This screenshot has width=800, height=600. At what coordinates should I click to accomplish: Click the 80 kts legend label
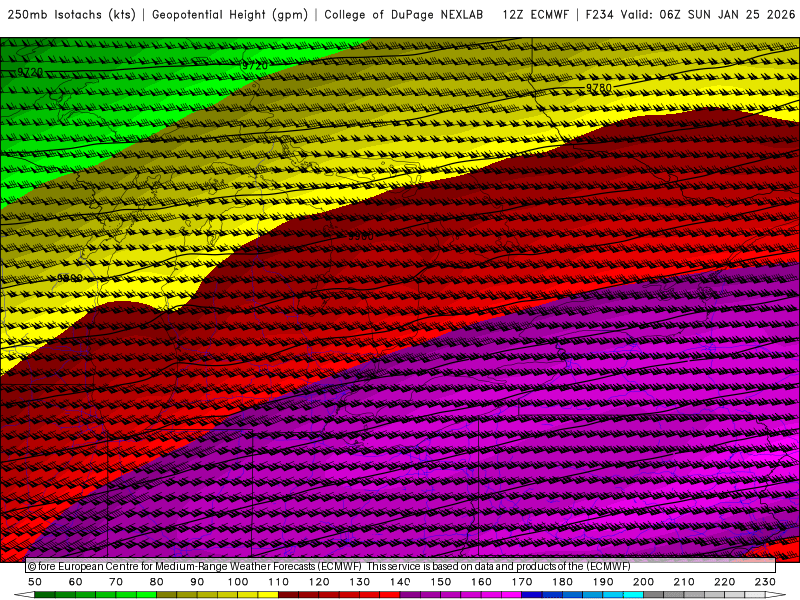(157, 582)
